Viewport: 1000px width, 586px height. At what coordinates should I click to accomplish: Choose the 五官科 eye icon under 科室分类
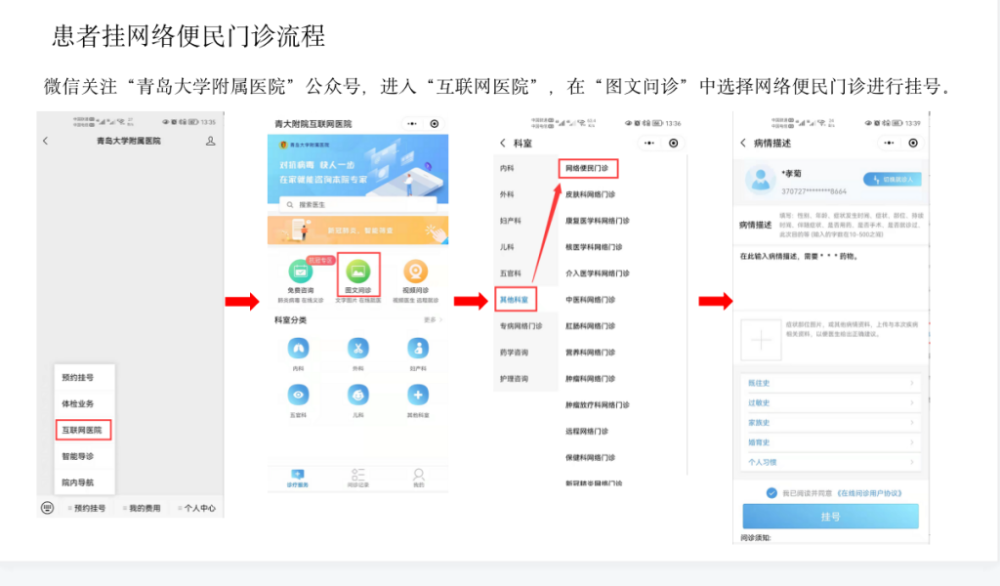pyautogui.click(x=298, y=395)
